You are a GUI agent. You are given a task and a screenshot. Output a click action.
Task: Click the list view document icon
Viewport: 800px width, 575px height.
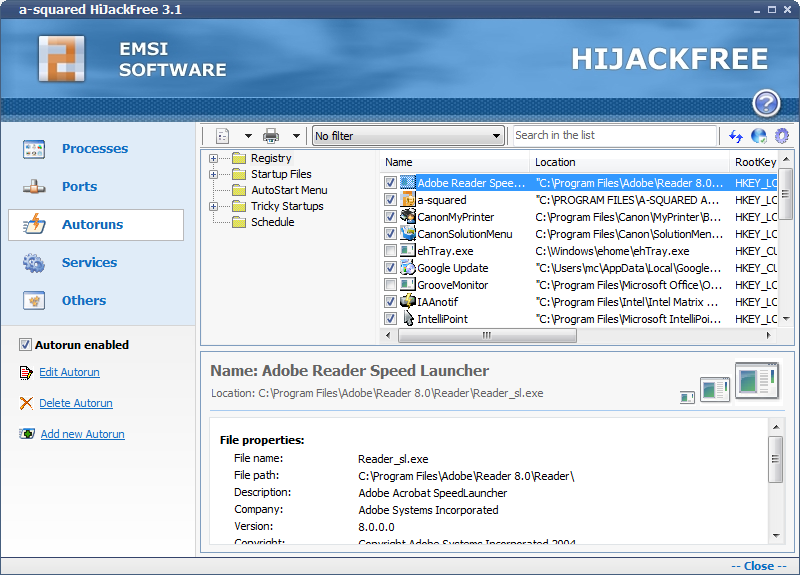223,136
